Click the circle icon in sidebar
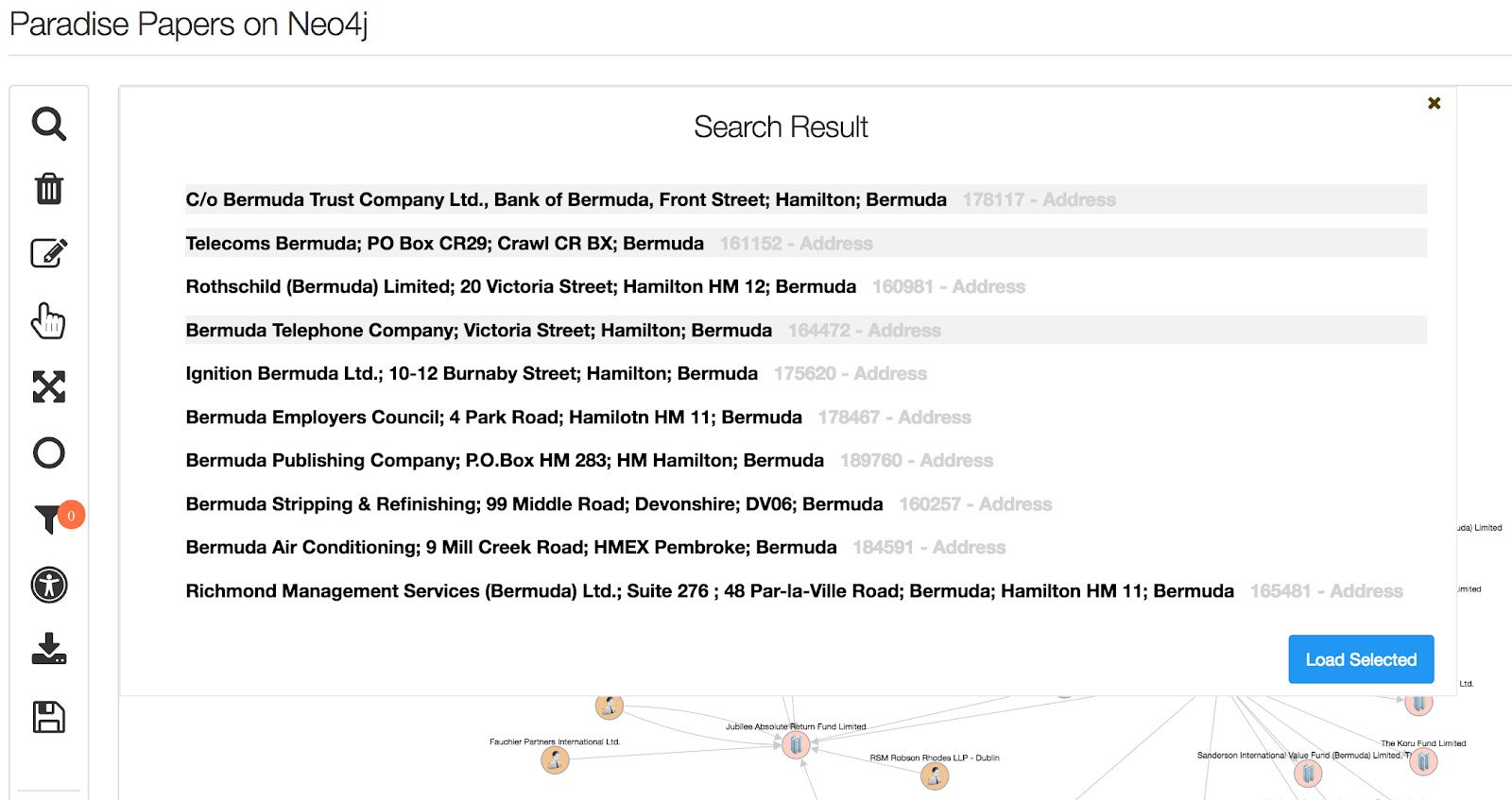Screen dimensions: 1512x800 49,453
